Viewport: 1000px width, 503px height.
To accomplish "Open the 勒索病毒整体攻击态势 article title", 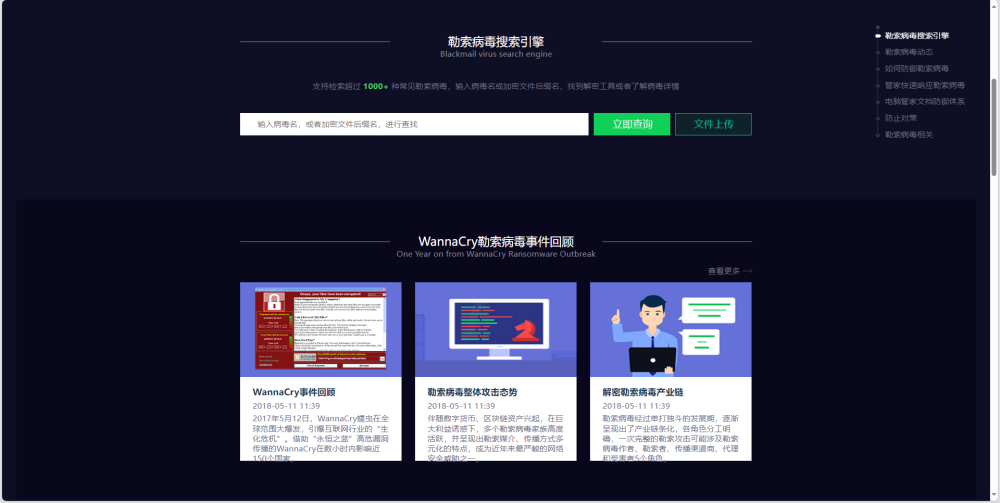I will [x=473, y=392].
